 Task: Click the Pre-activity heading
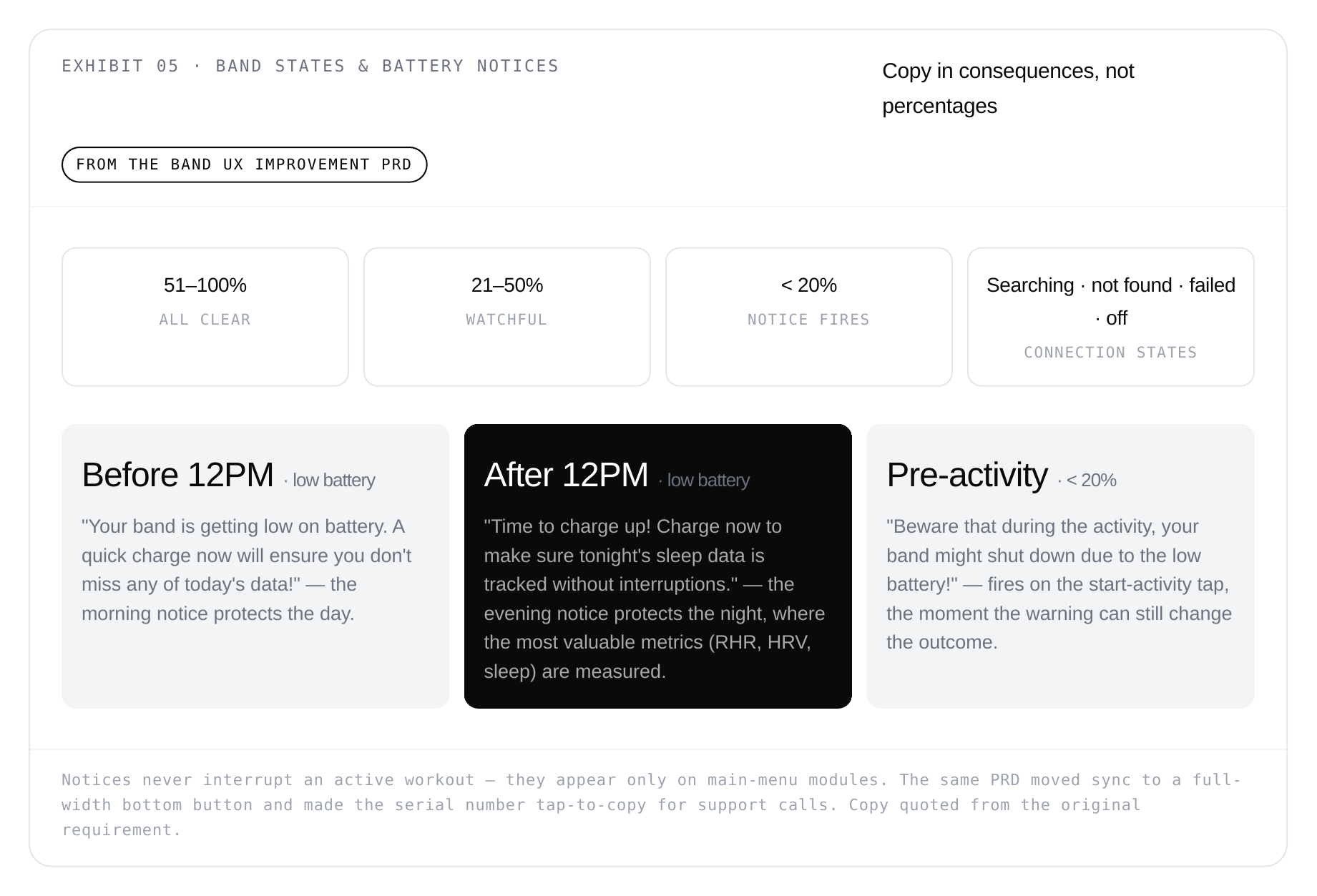pos(967,475)
